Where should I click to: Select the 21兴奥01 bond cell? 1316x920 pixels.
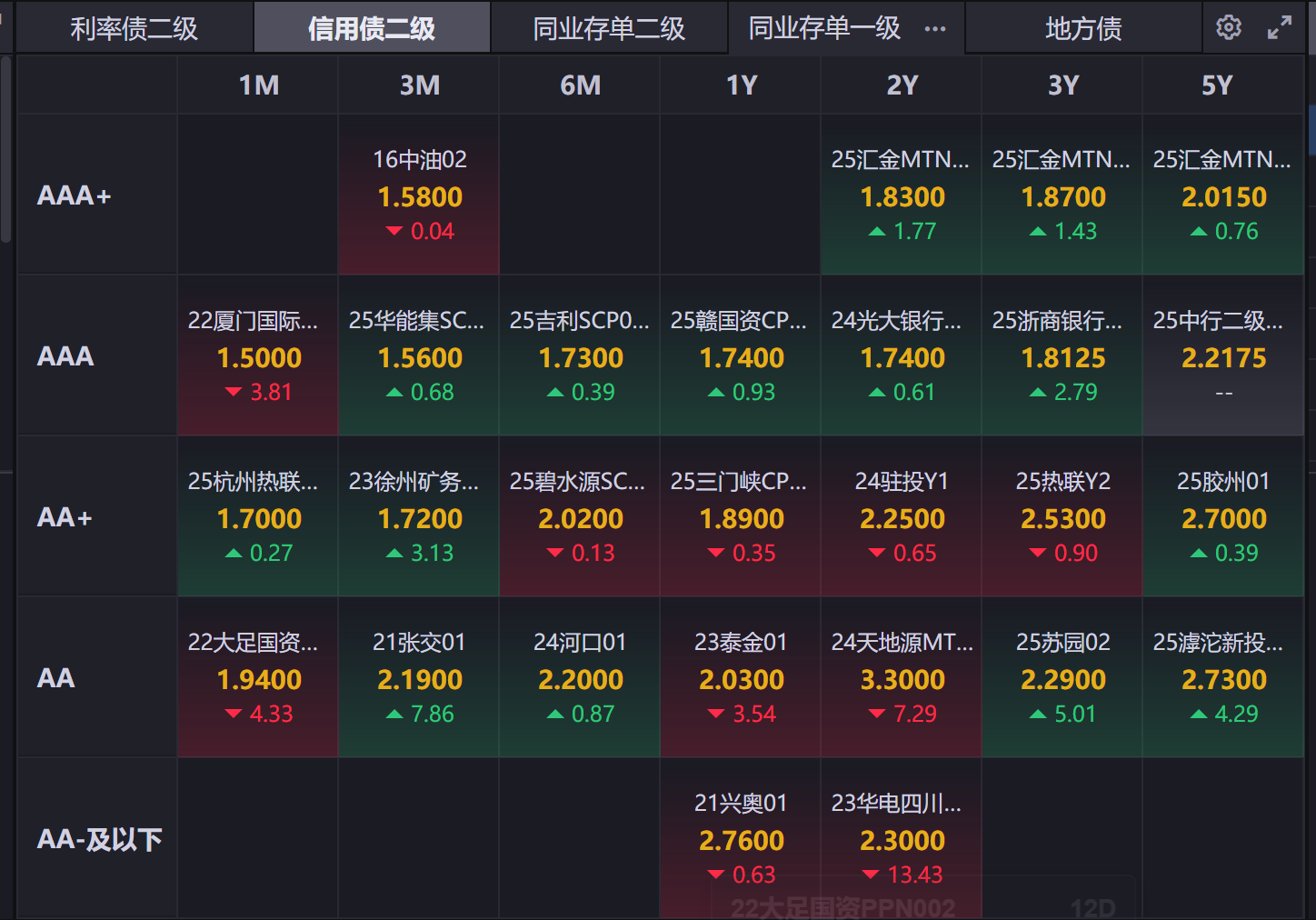tap(741, 839)
